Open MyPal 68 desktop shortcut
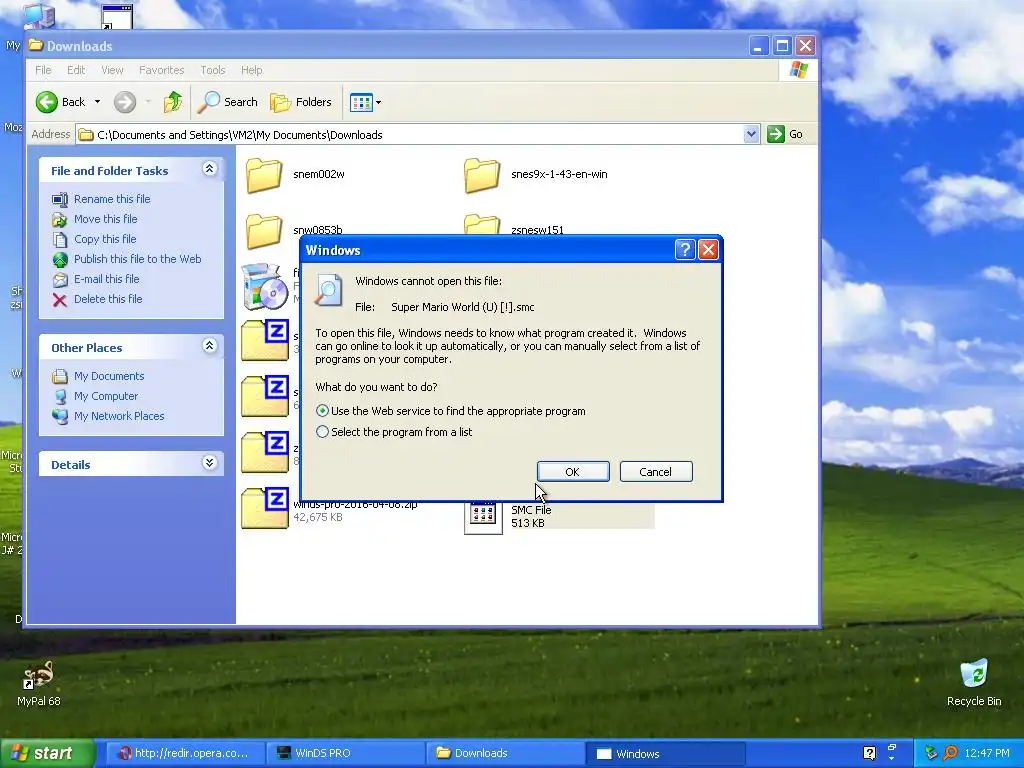The image size is (1024, 768). click(38, 684)
